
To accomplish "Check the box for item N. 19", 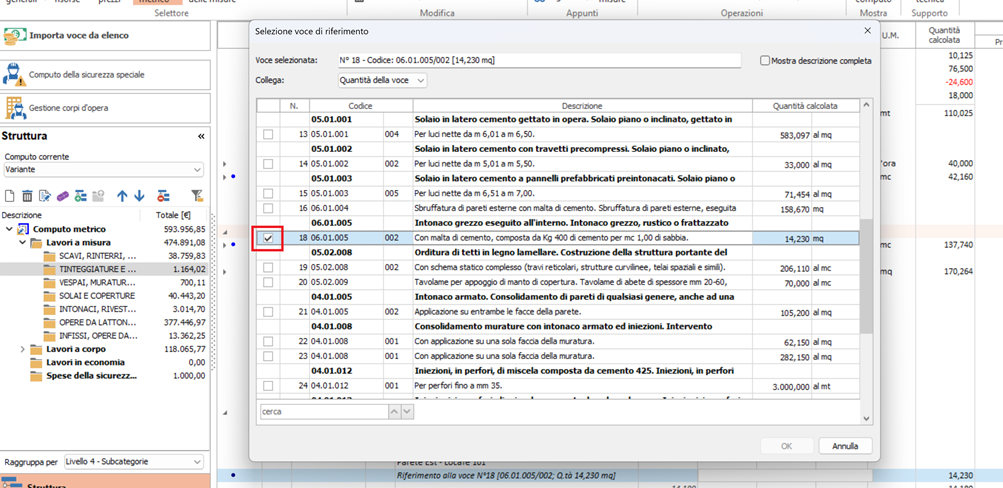I will coord(268,267).
